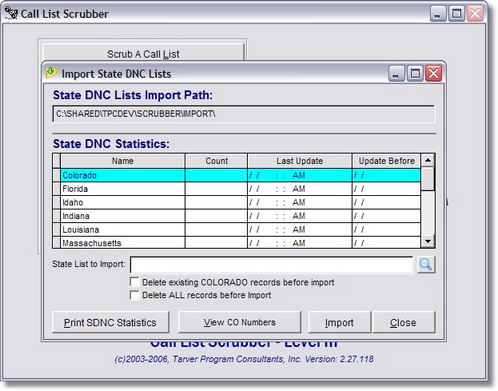Maximize the Import State DNC Lists dialog
The image size is (498, 391).
(x=415, y=73)
